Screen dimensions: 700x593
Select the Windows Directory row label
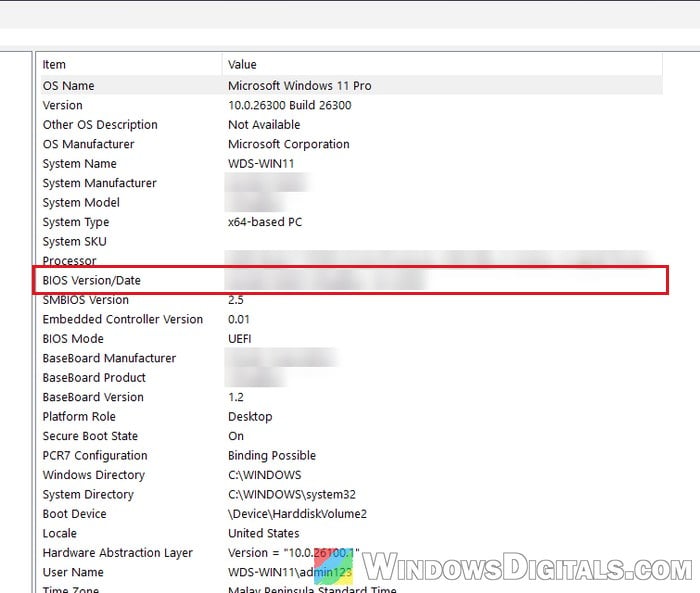[94, 476]
